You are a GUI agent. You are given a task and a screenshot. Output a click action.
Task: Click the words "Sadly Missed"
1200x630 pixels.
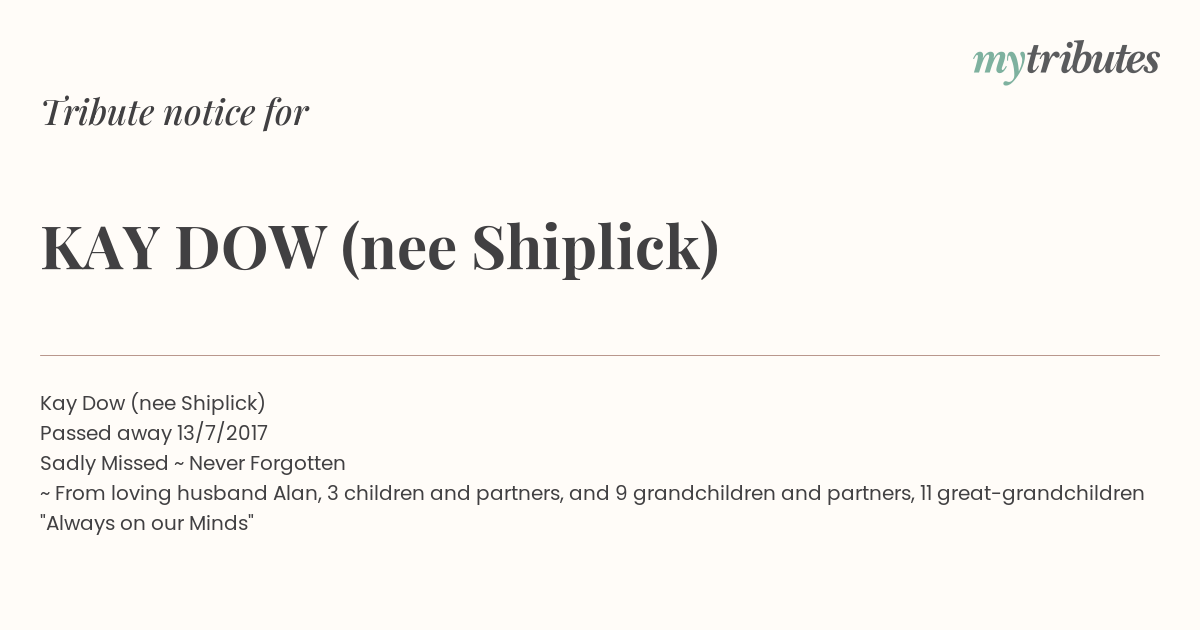click(104, 463)
